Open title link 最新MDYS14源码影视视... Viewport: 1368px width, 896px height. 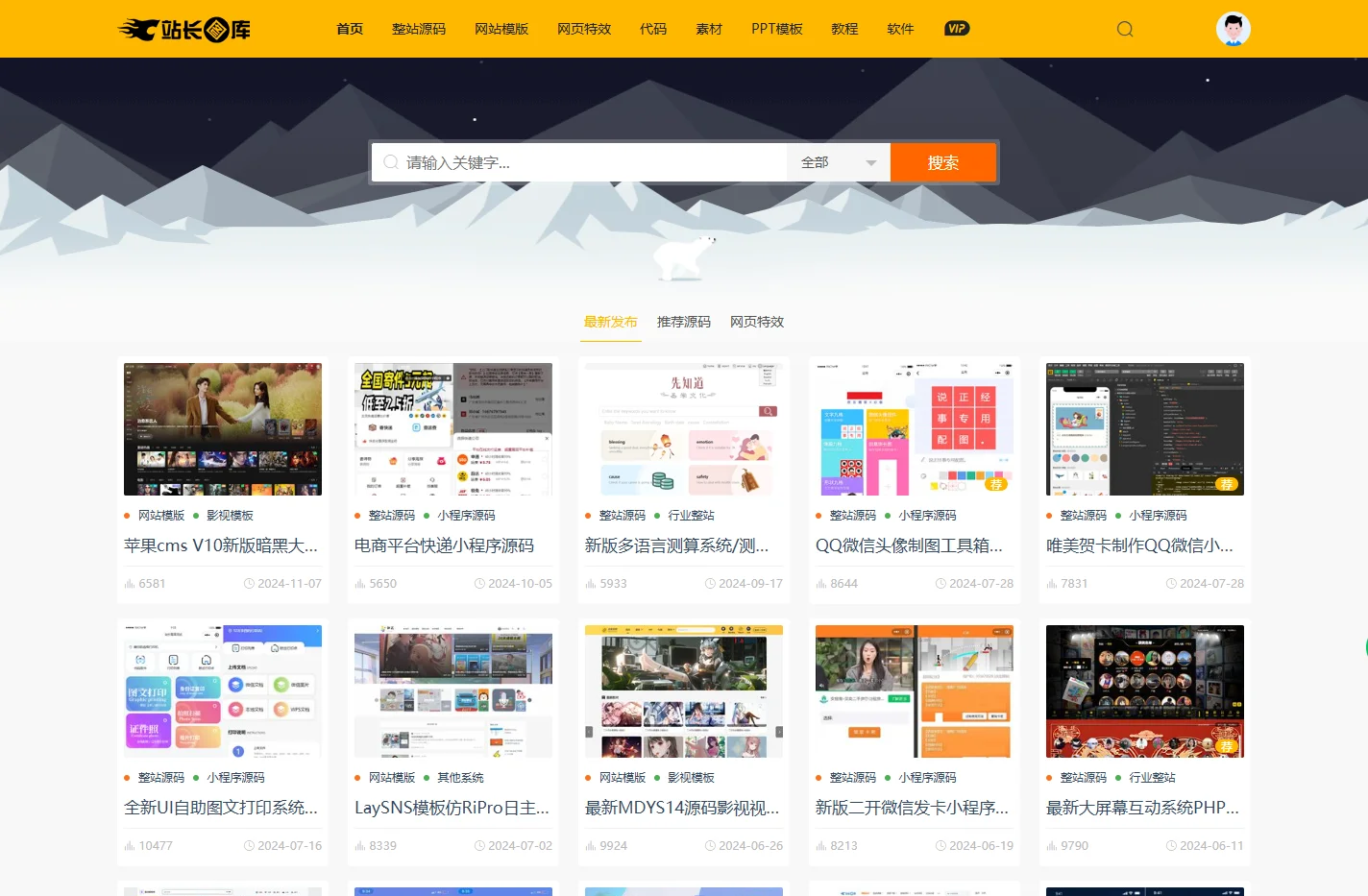[x=682, y=808]
